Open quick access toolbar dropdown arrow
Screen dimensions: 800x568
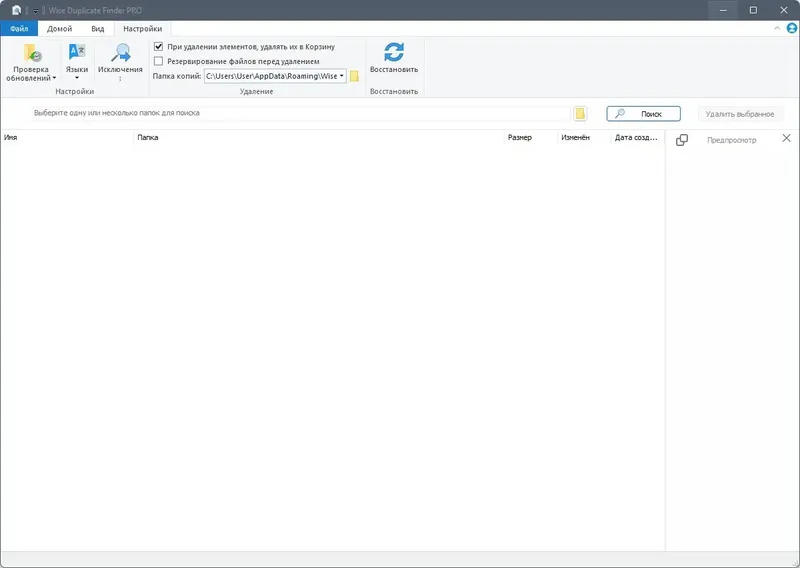[35, 11]
